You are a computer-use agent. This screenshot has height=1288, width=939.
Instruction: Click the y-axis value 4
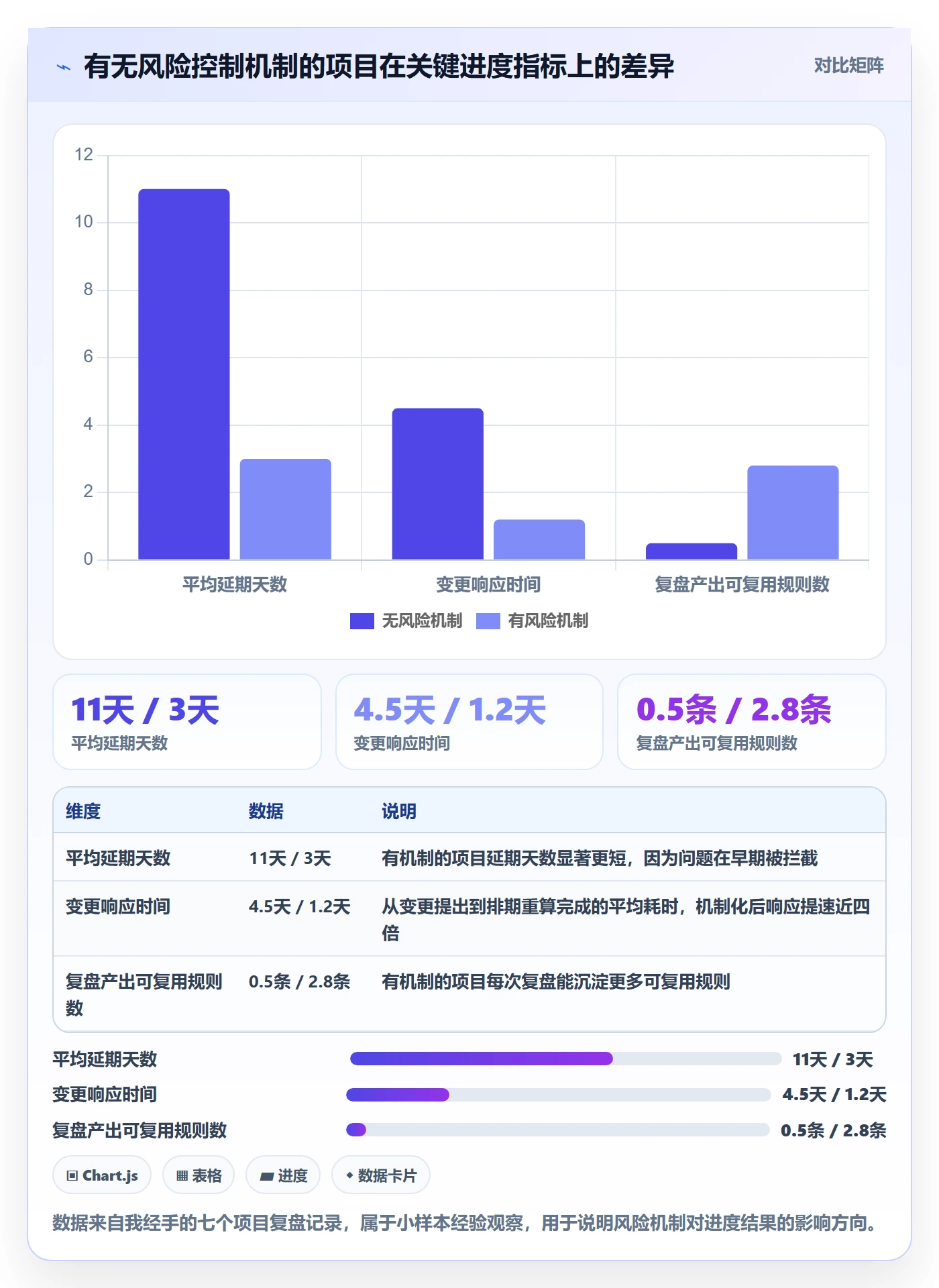[x=88, y=425]
